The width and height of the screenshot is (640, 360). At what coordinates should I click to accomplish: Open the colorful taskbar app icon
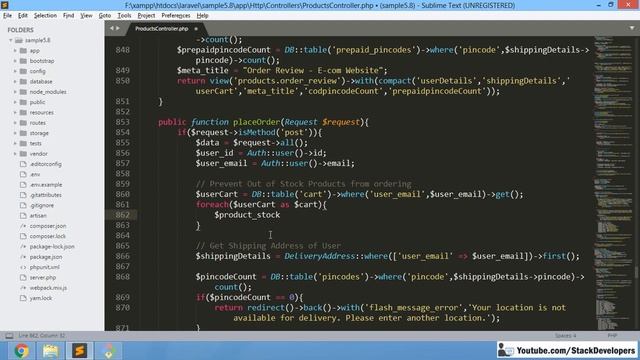point(109,351)
